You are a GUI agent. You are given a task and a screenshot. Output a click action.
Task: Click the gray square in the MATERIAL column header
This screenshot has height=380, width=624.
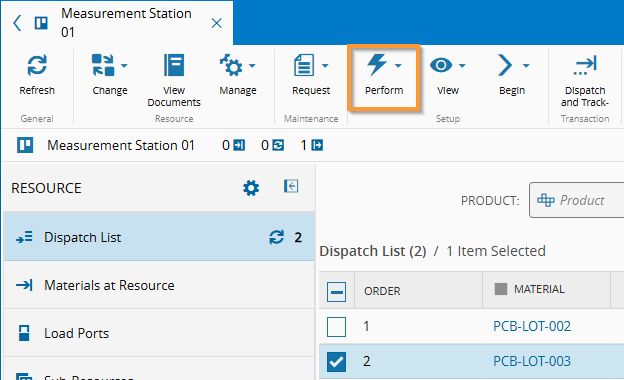click(x=501, y=289)
